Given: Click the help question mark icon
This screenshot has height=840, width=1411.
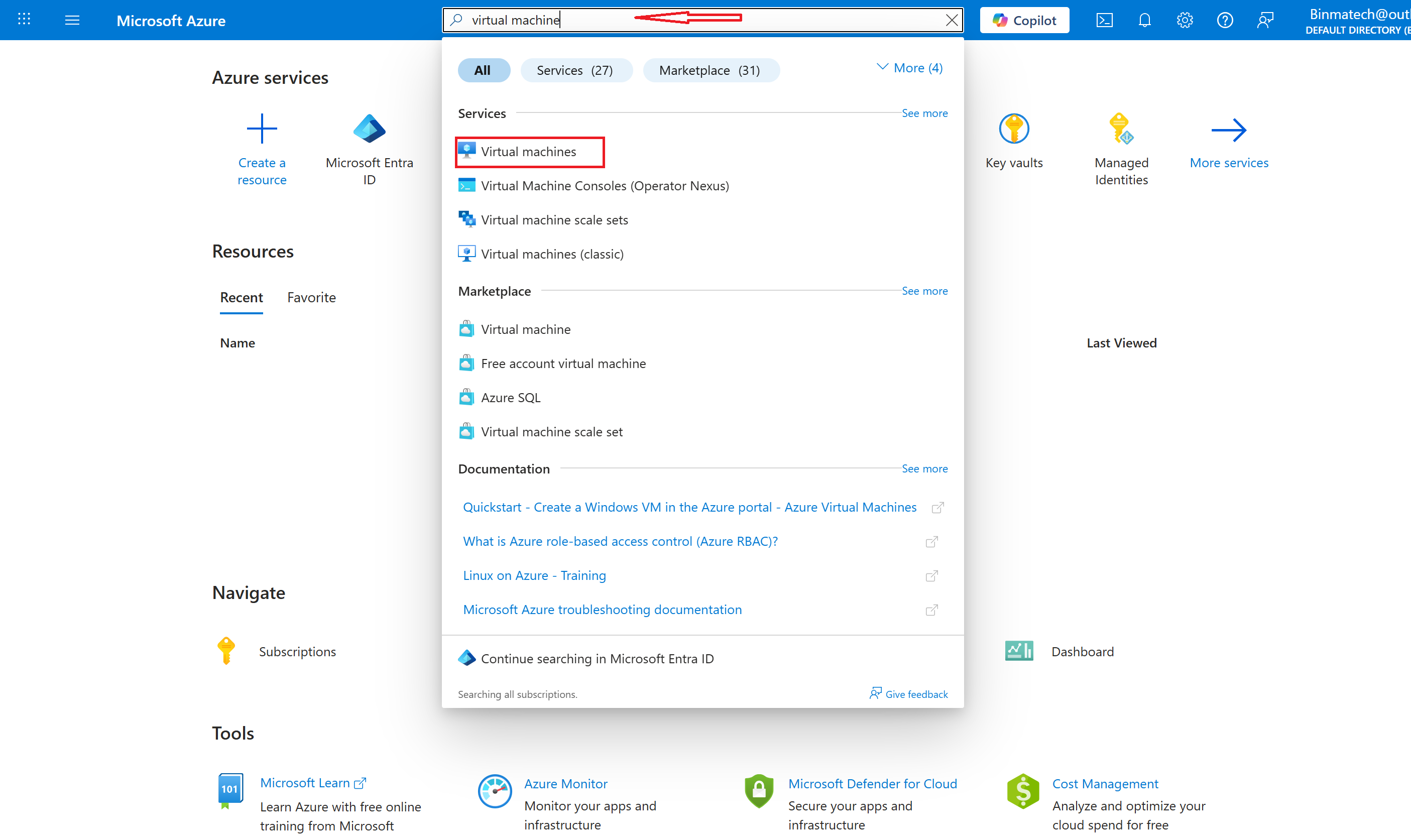Looking at the screenshot, I should [1225, 21].
